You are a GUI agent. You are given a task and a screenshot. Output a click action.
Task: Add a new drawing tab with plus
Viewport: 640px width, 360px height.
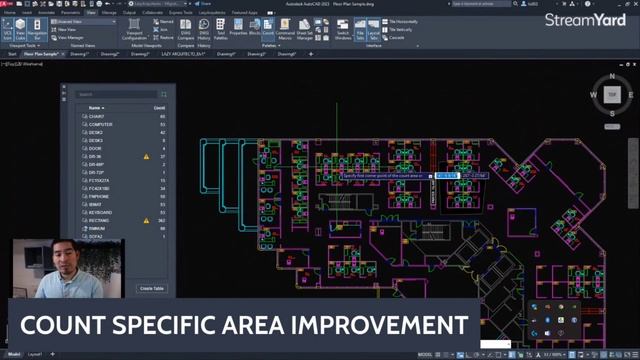pyautogui.click(x=311, y=54)
